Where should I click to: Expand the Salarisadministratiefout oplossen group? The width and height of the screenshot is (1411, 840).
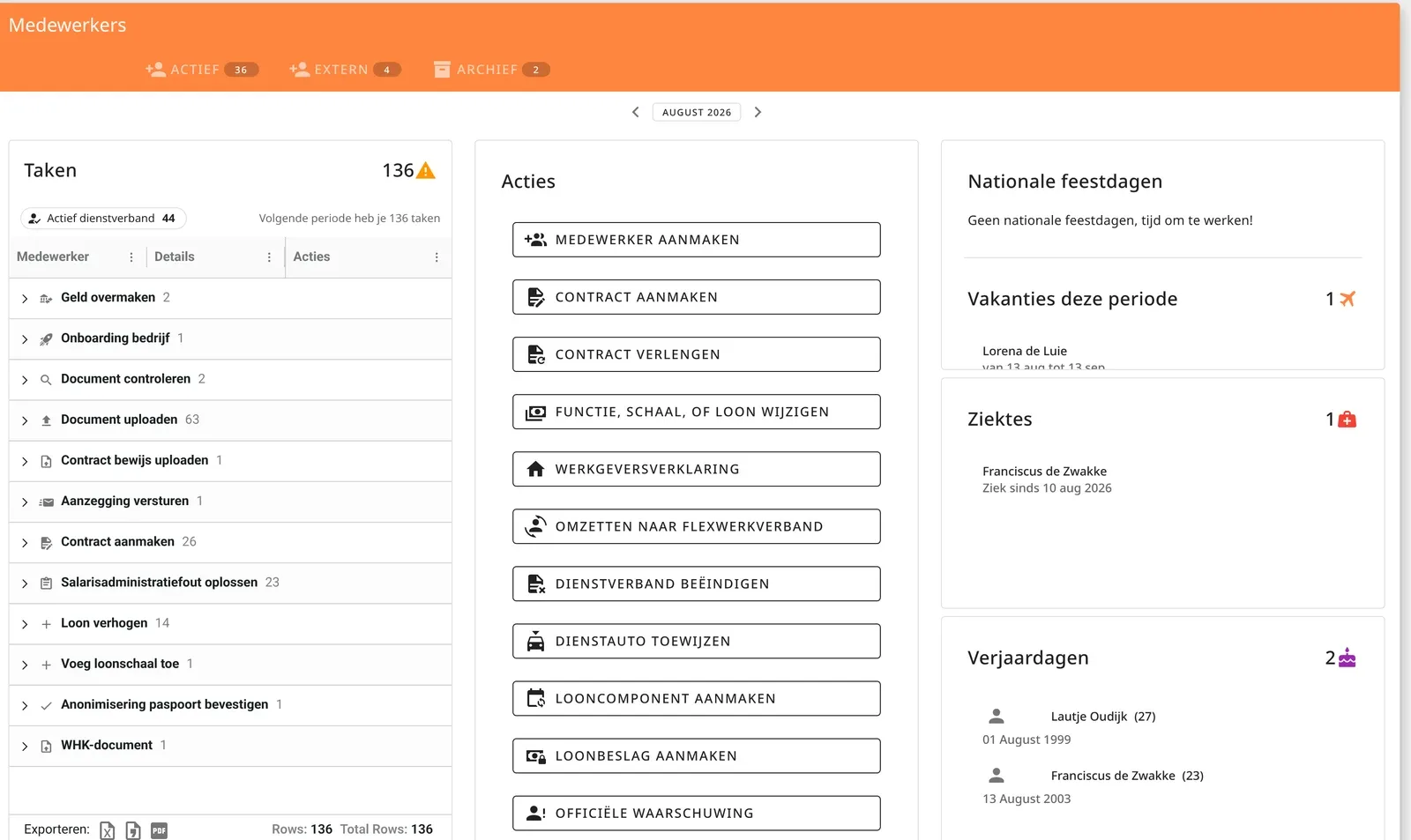pos(25,584)
